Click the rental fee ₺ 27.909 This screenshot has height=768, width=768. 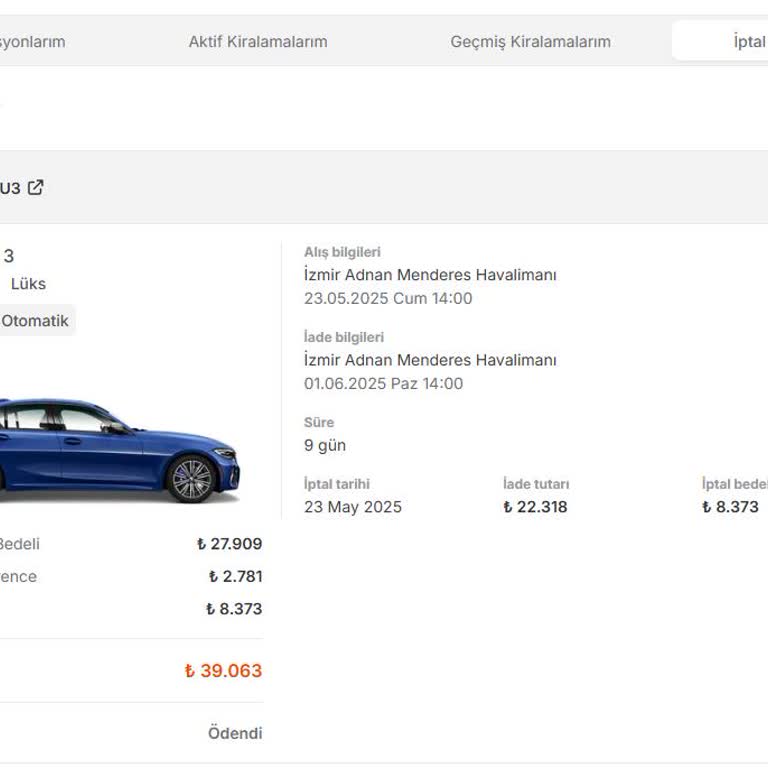coord(229,544)
